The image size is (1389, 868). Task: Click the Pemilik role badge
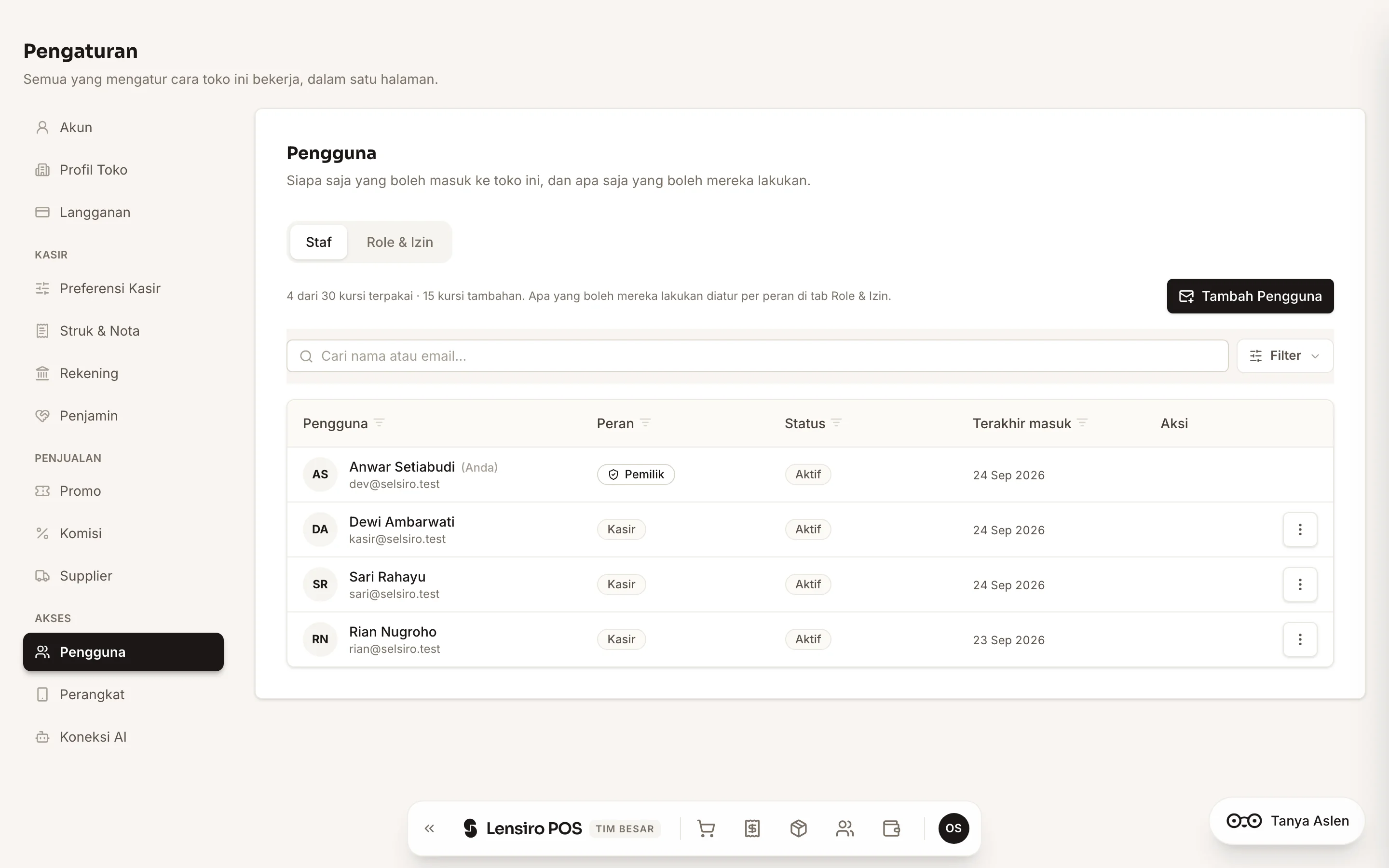(x=635, y=474)
